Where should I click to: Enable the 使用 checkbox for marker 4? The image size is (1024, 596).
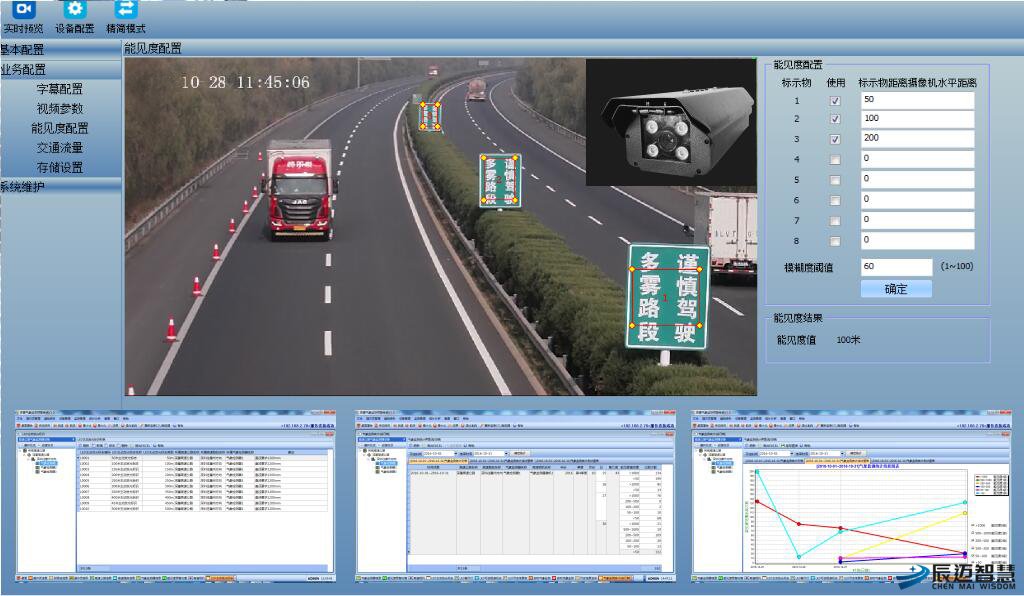tap(835, 160)
